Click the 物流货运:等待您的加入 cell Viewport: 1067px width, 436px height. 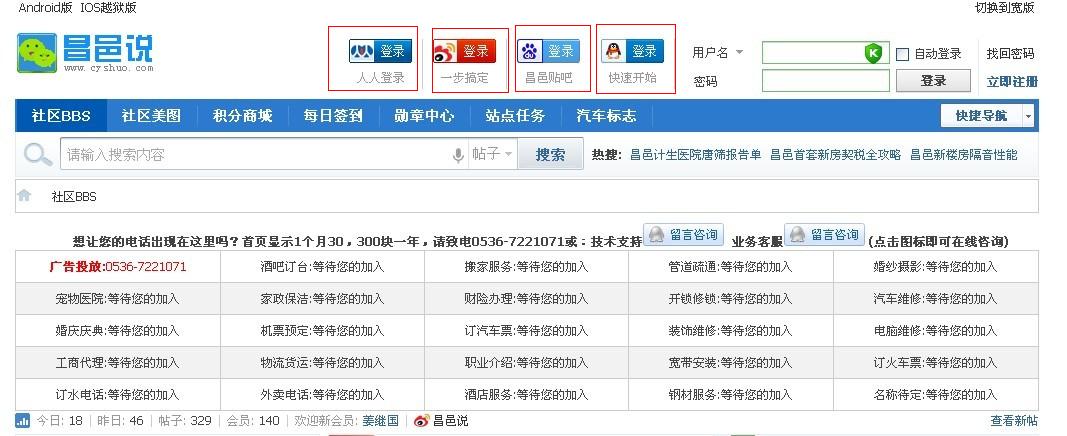323,363
